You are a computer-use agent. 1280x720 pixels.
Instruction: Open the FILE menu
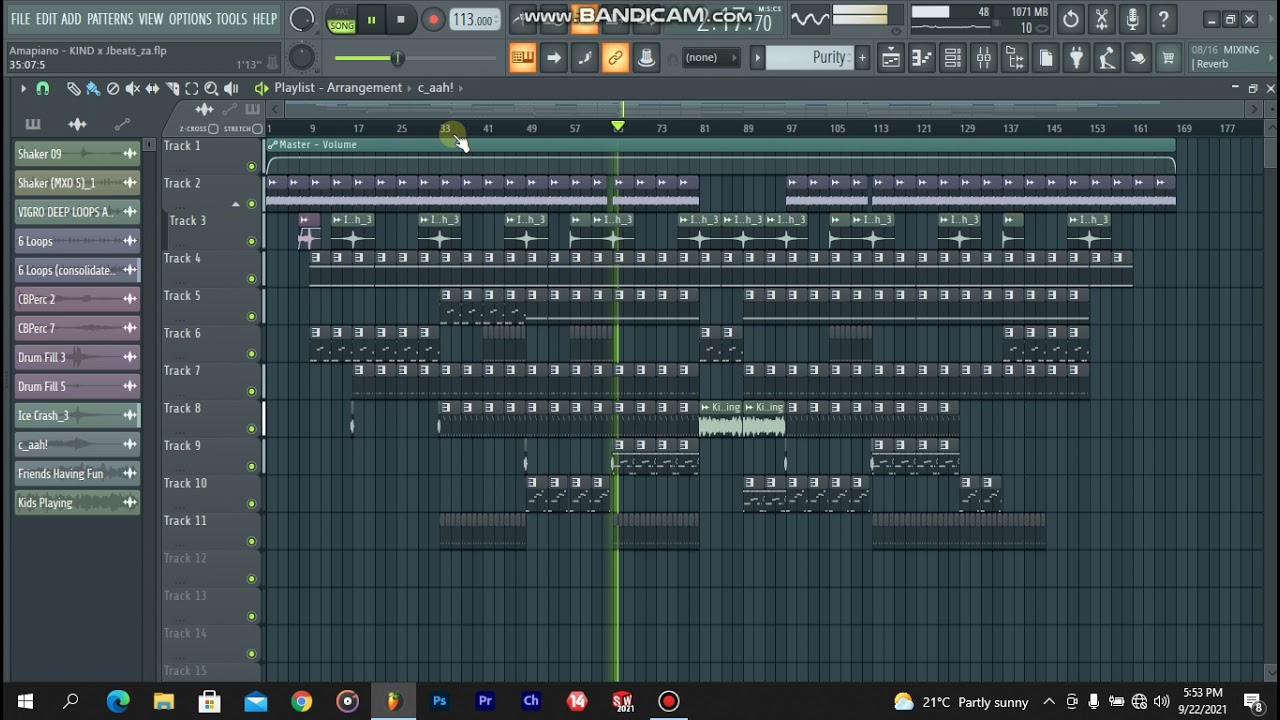coord(20,19)
